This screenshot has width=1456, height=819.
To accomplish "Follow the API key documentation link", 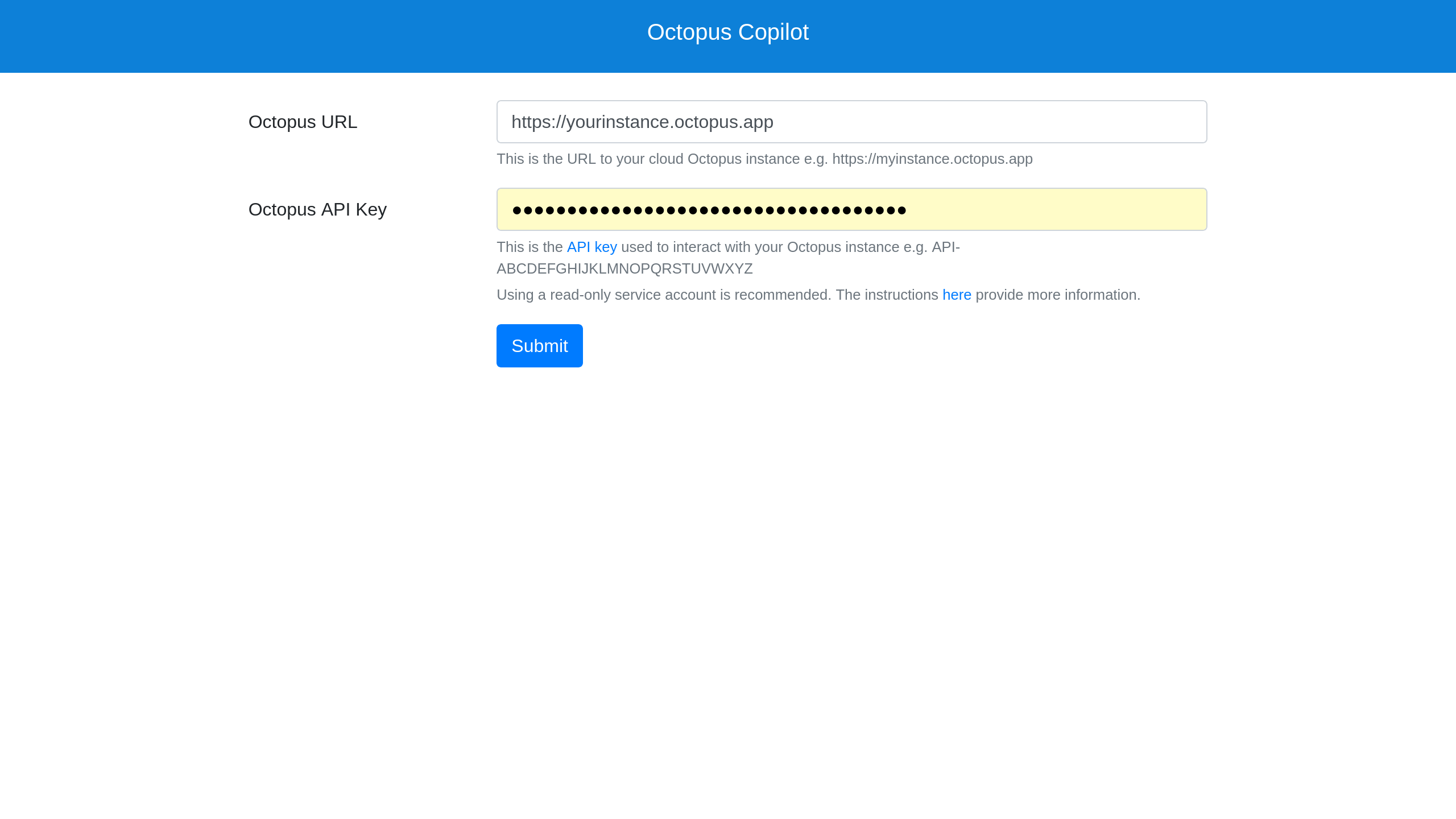I will (591, 247).
